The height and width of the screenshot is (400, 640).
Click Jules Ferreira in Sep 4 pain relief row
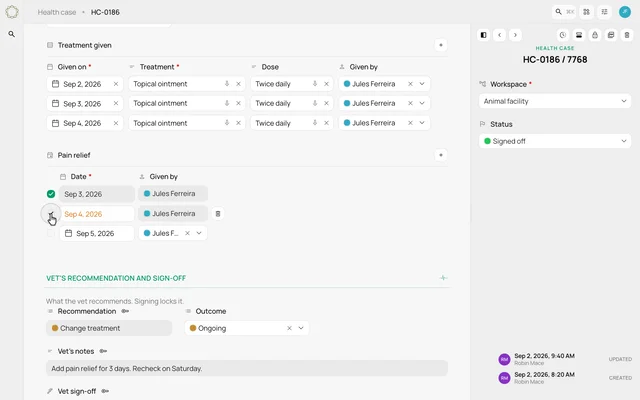[173, 214]
